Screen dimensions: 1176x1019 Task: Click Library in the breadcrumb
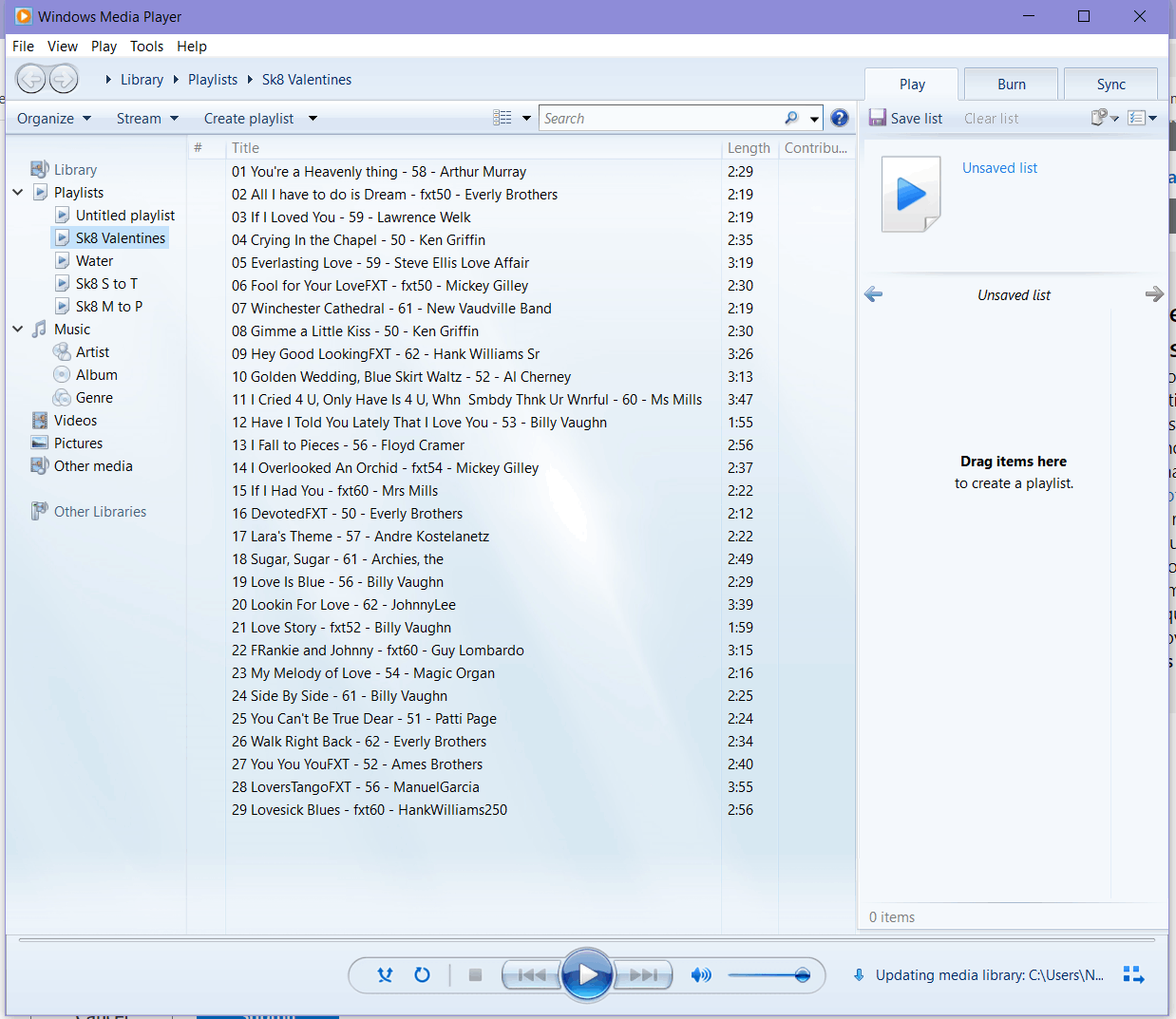(142, 79)
